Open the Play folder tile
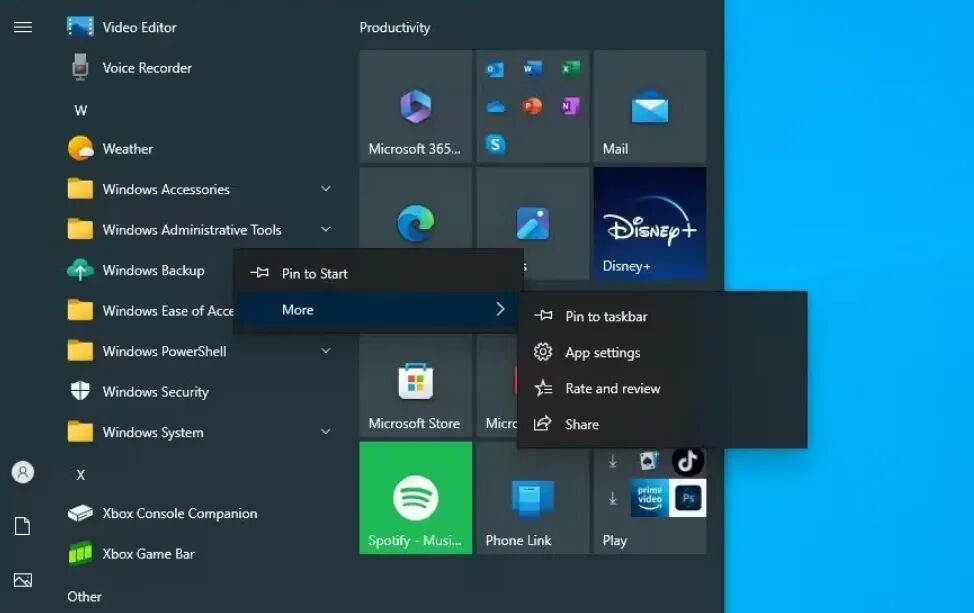This screenshot has width=974, height=613. [x=650, y=501]
